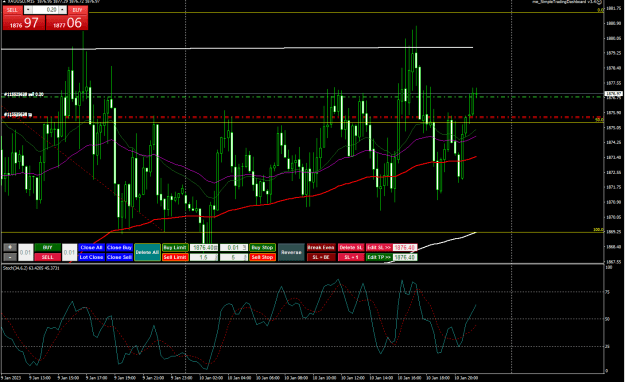625x382 pixels.
Task: Click the 1876.40 field beside Edit SL
Action: tap(405, 247)
